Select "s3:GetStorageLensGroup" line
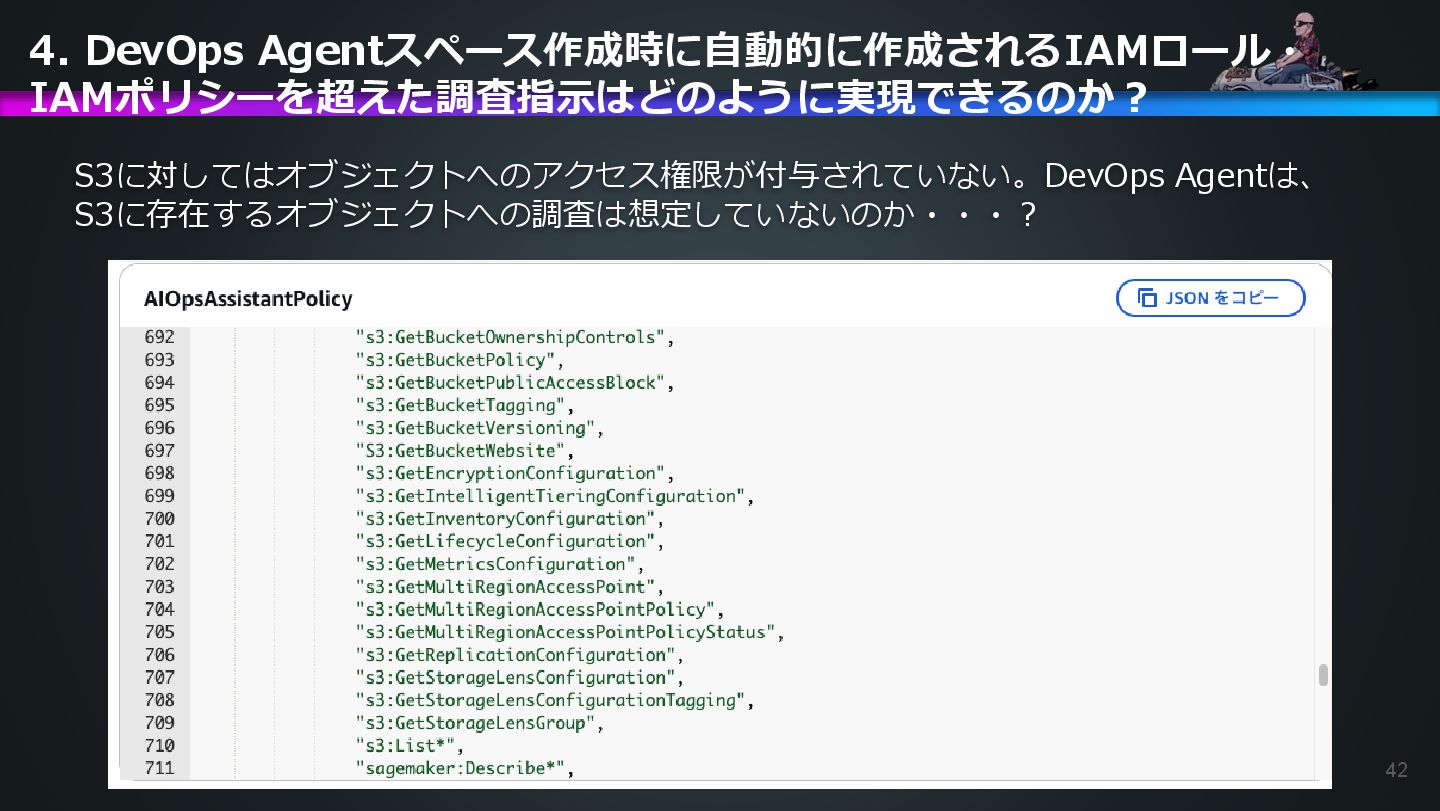This screenshot has width=1440, height=811. (x=480, y=723)
